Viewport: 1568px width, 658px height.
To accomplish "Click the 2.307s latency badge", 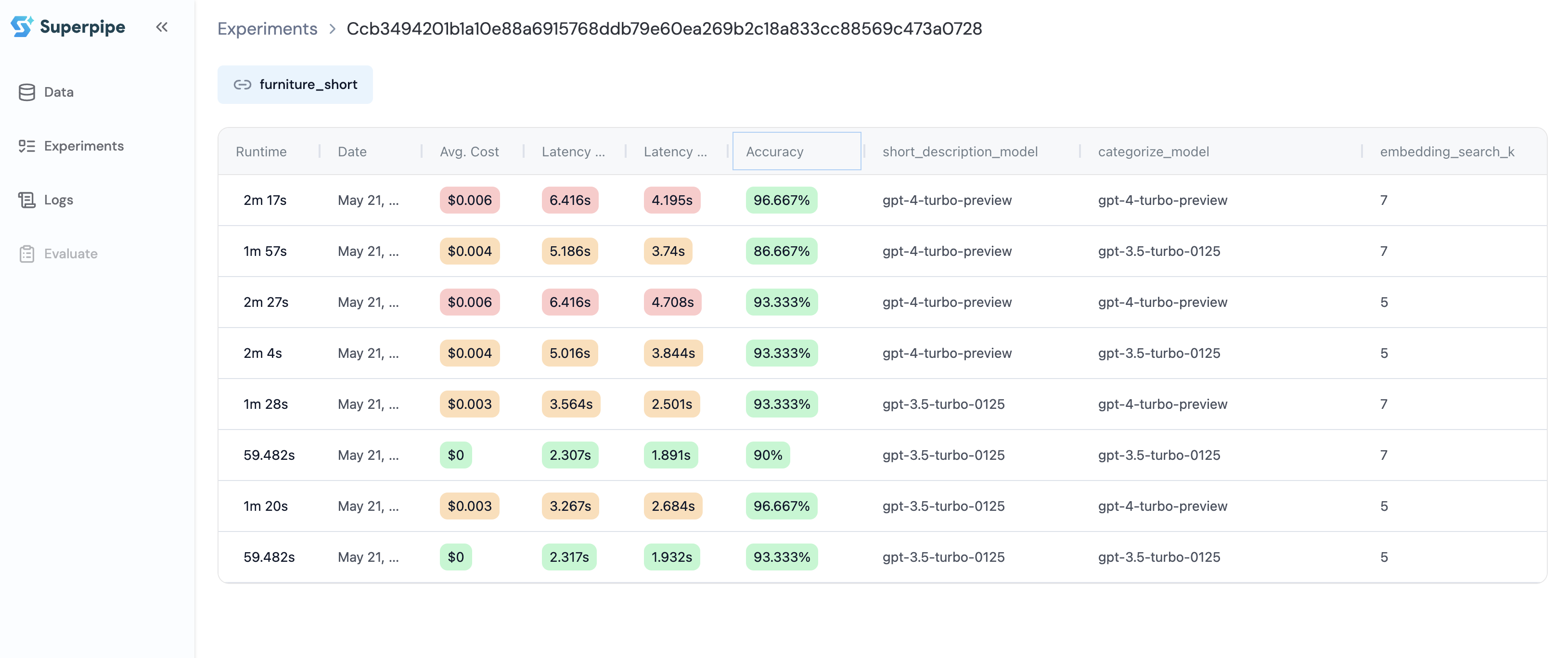I will pyautogui.click(x=570, y=455).
